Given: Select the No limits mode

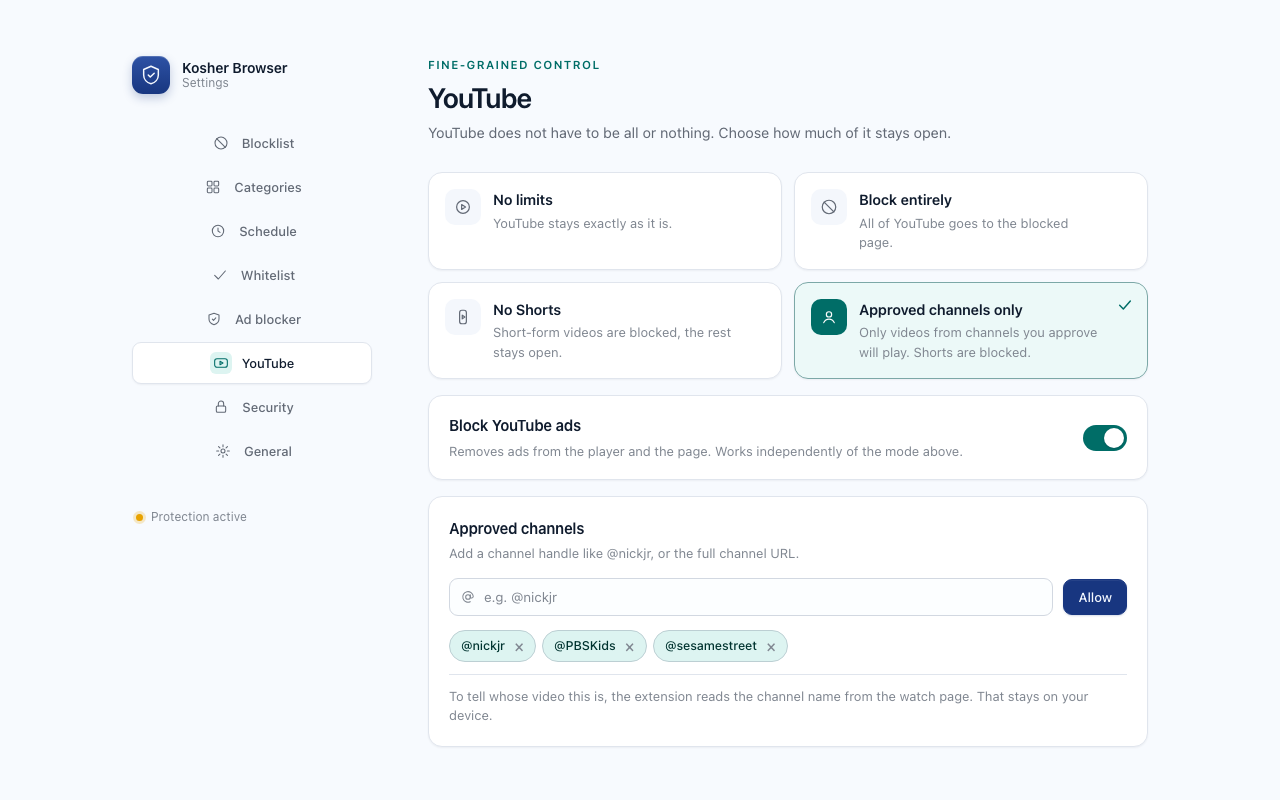Looking at the screenshot, I should (605, 221).
